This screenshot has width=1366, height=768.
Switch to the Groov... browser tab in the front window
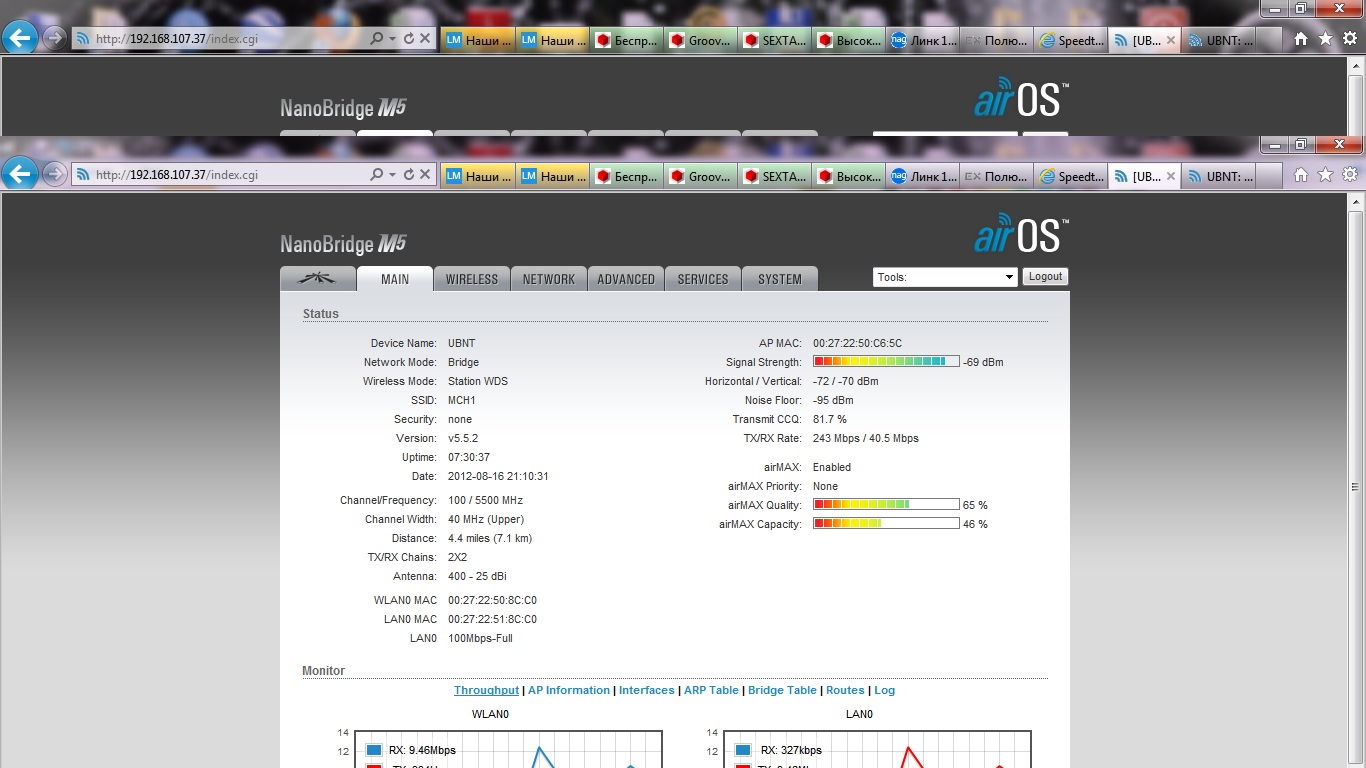[x=700, y=176]
